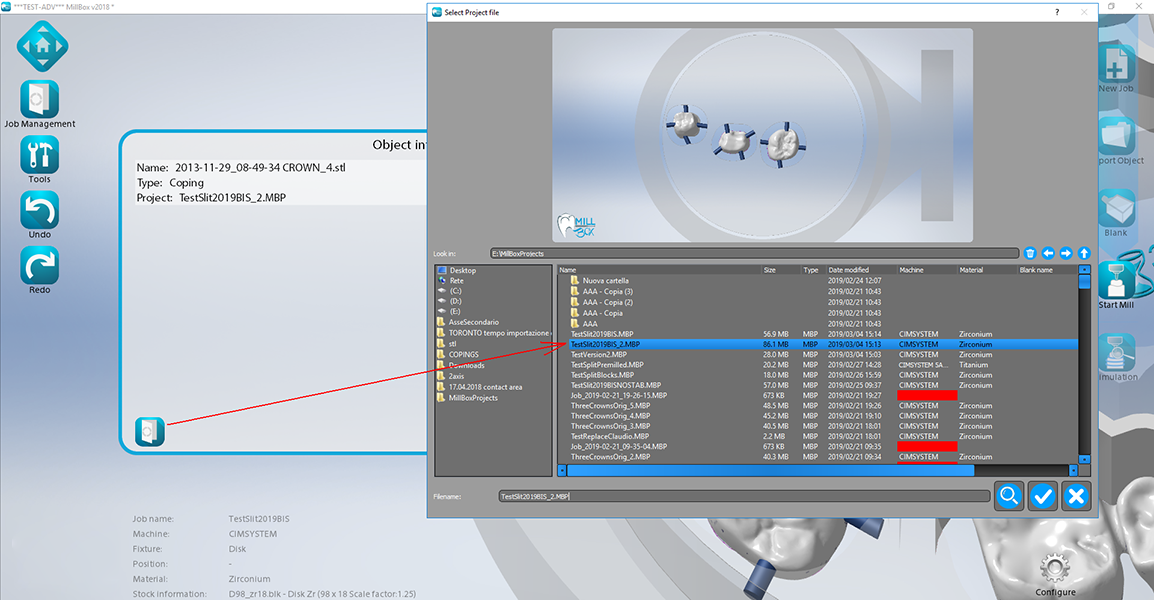The width and height of the screenshot is (1154, 600).
Task: Click the project preview thumbnail with three crowns
Action: (762, 135)
